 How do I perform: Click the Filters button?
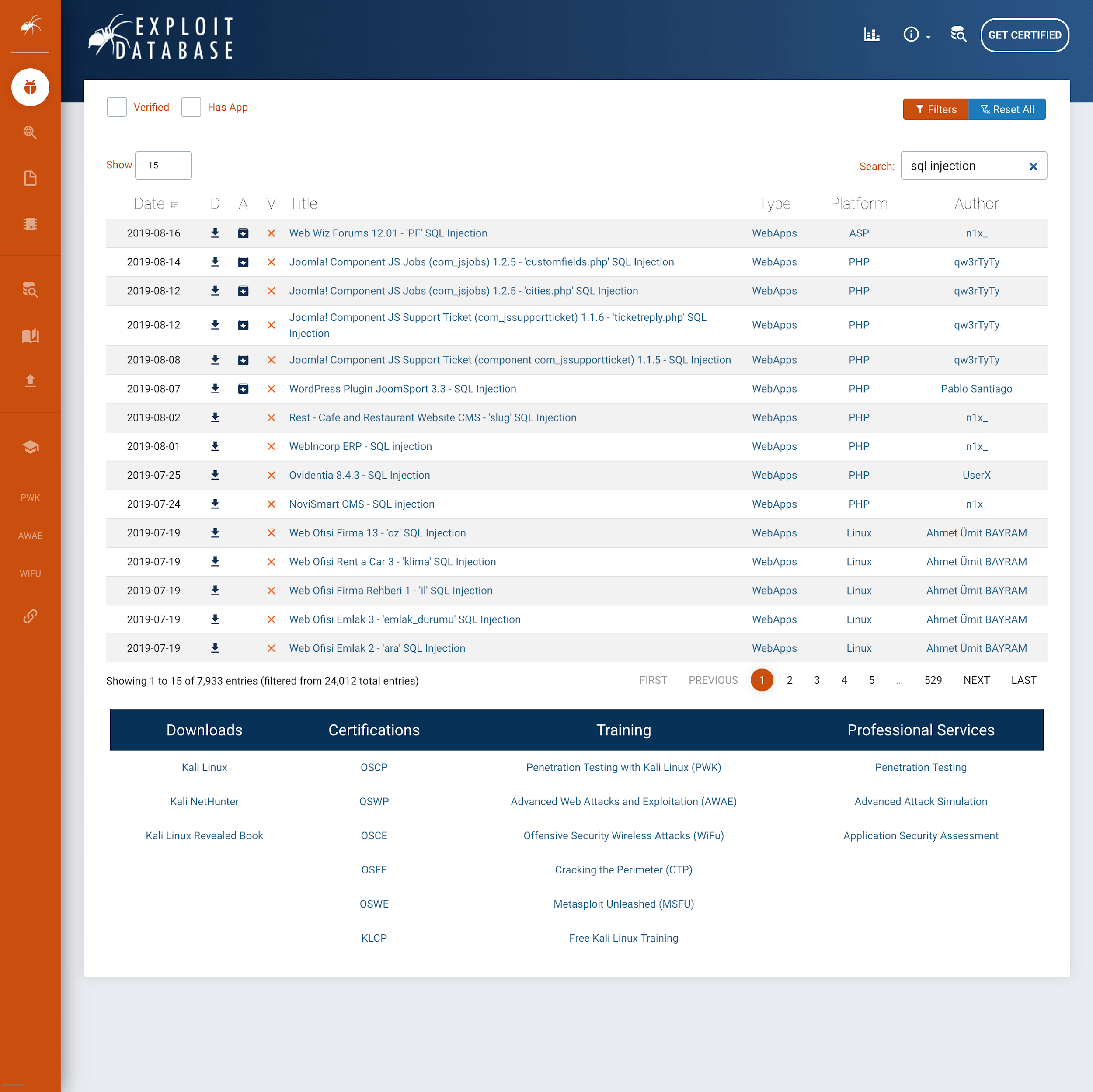click(x=936, y=109)
